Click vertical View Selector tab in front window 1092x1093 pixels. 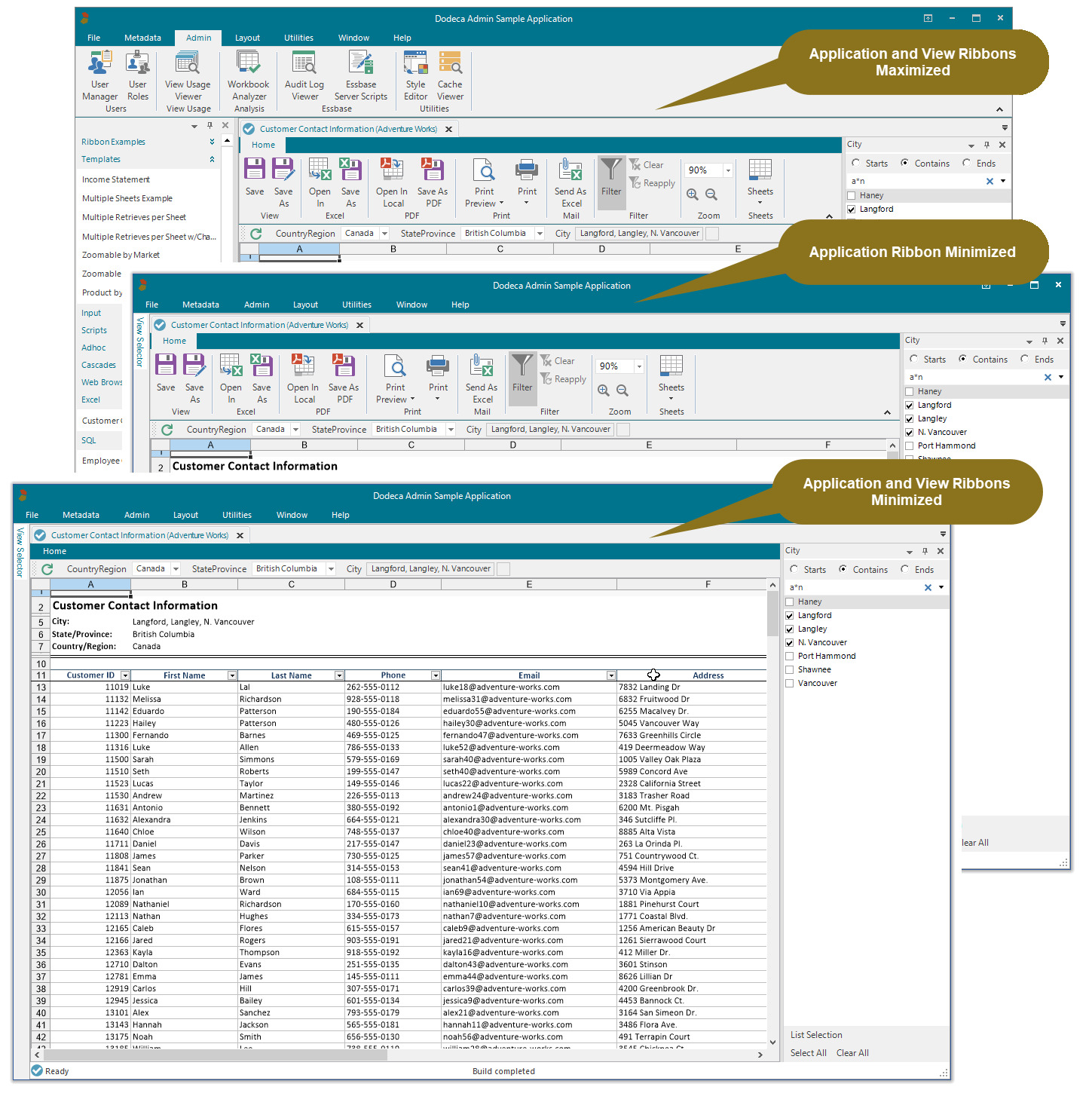click(x=20, y=553)
